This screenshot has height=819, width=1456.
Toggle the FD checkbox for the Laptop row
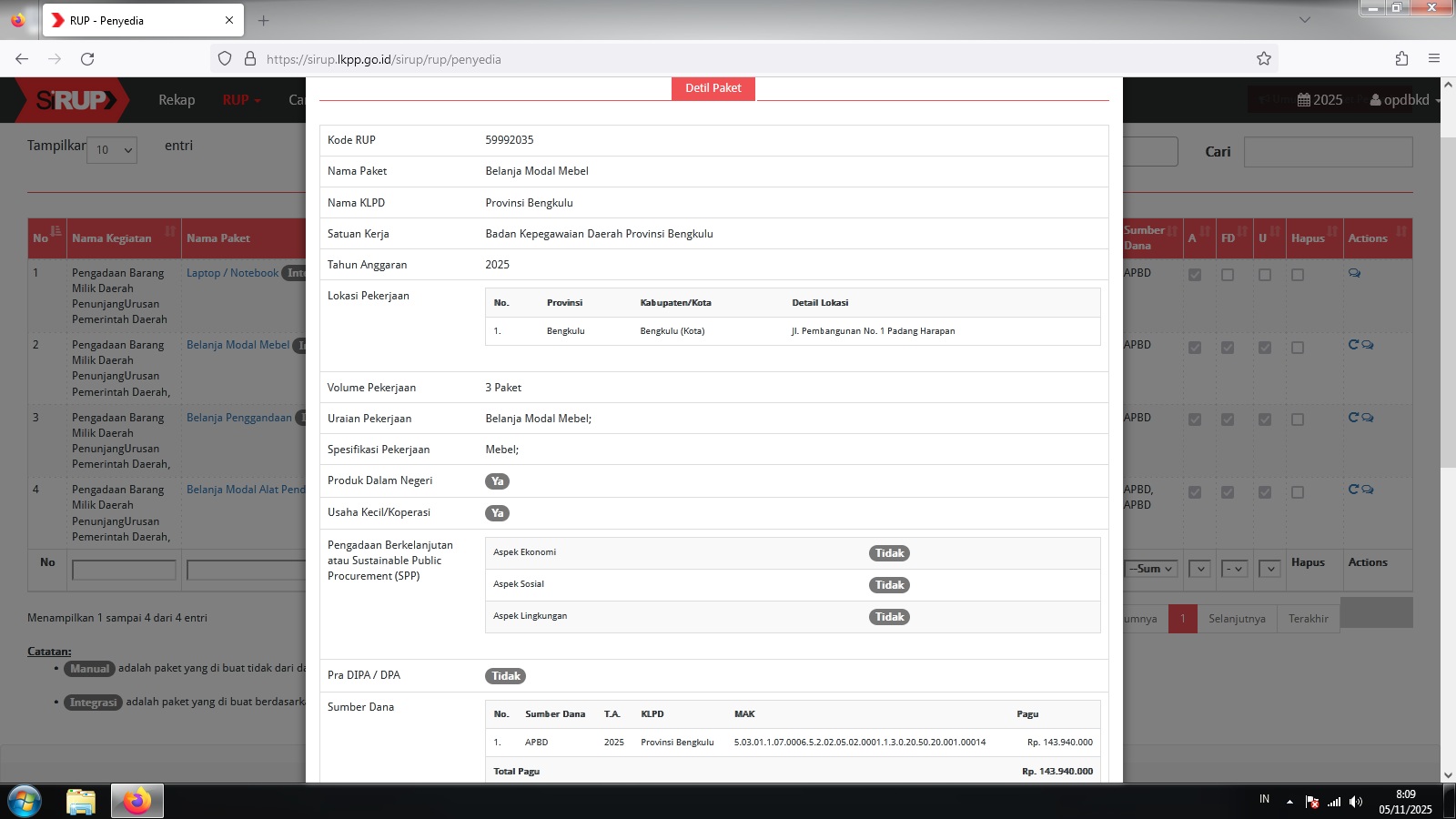click(1228, 275)
